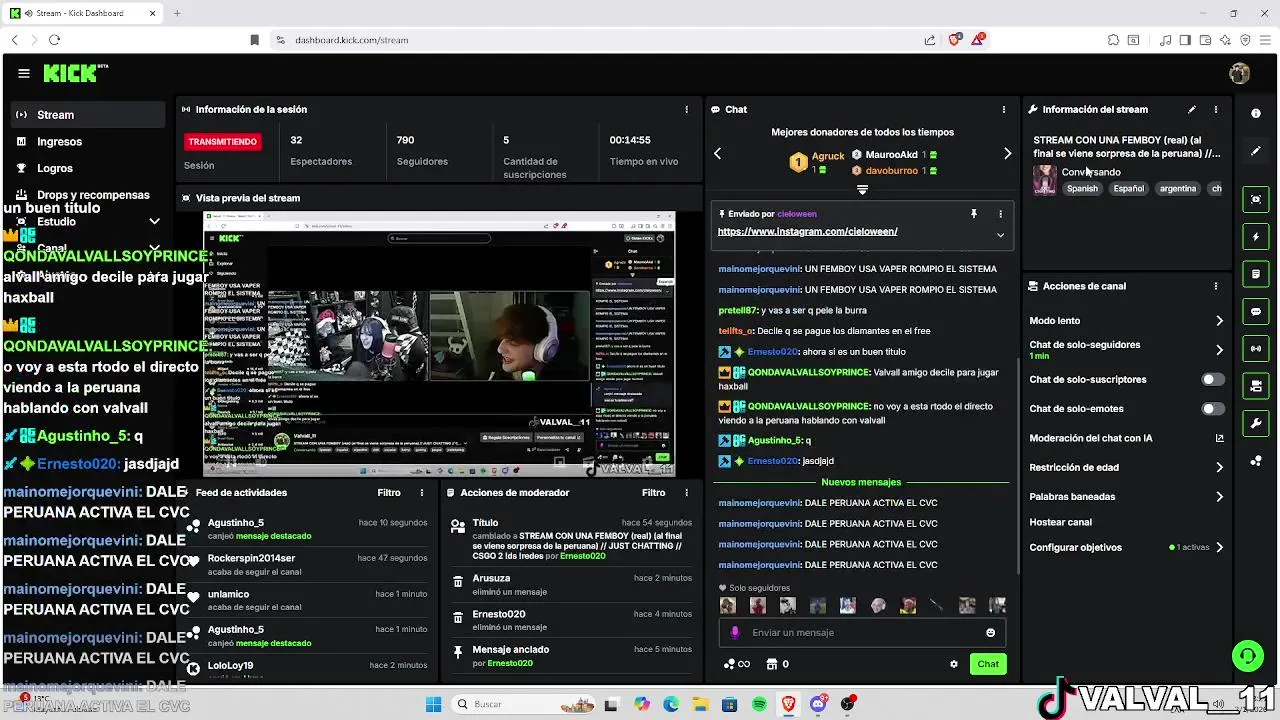Toggle Chat de solo-suscriptores switch
This screenshot has width=1280, height=720.
click(1213, 380)
